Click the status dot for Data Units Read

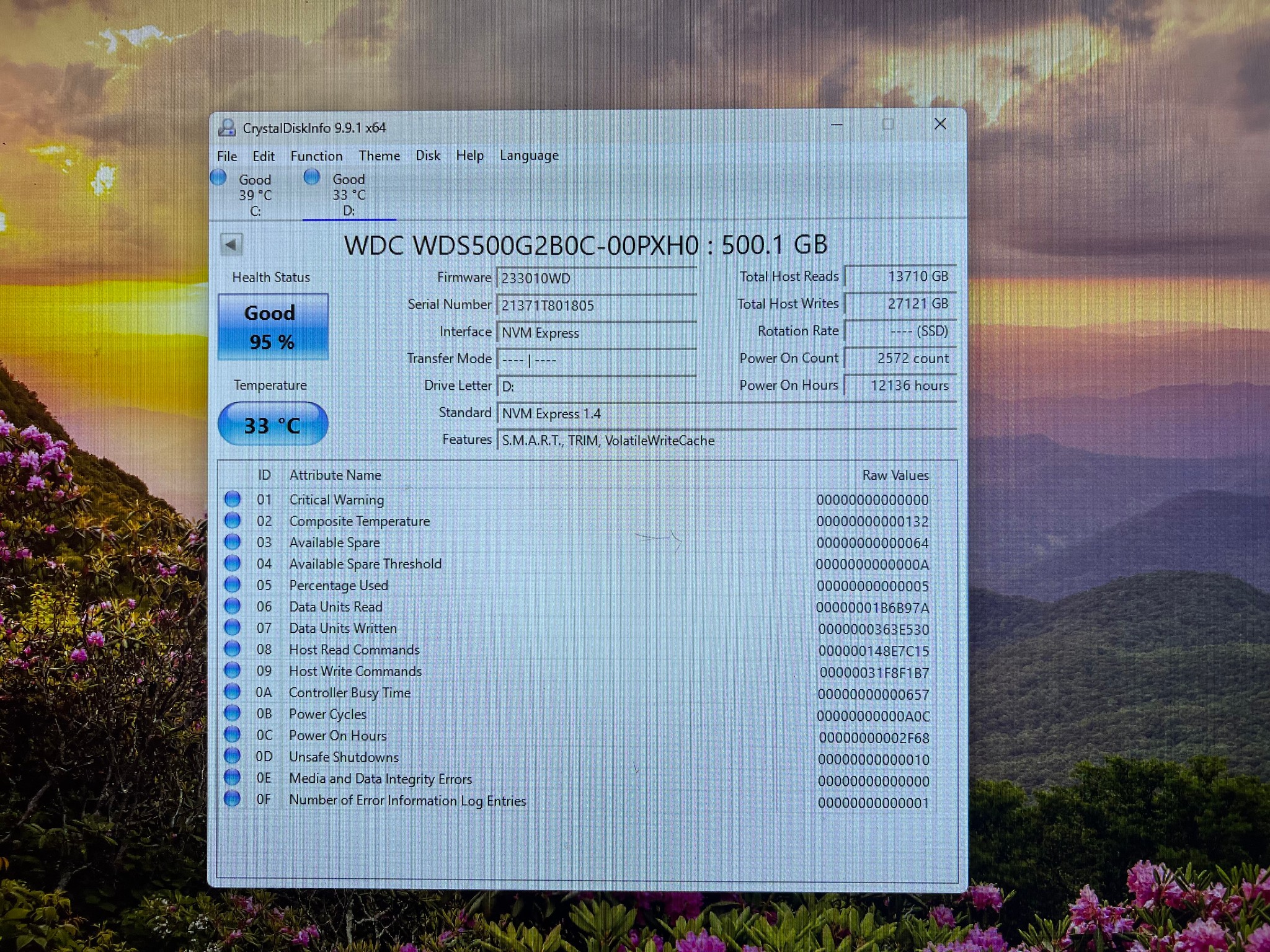point(233,606)
